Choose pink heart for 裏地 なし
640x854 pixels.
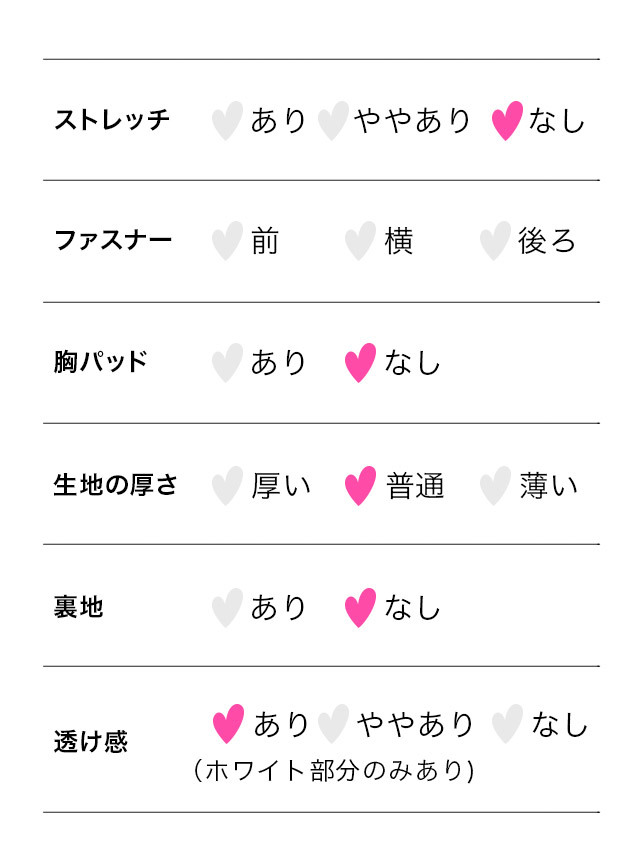(360, 608)
